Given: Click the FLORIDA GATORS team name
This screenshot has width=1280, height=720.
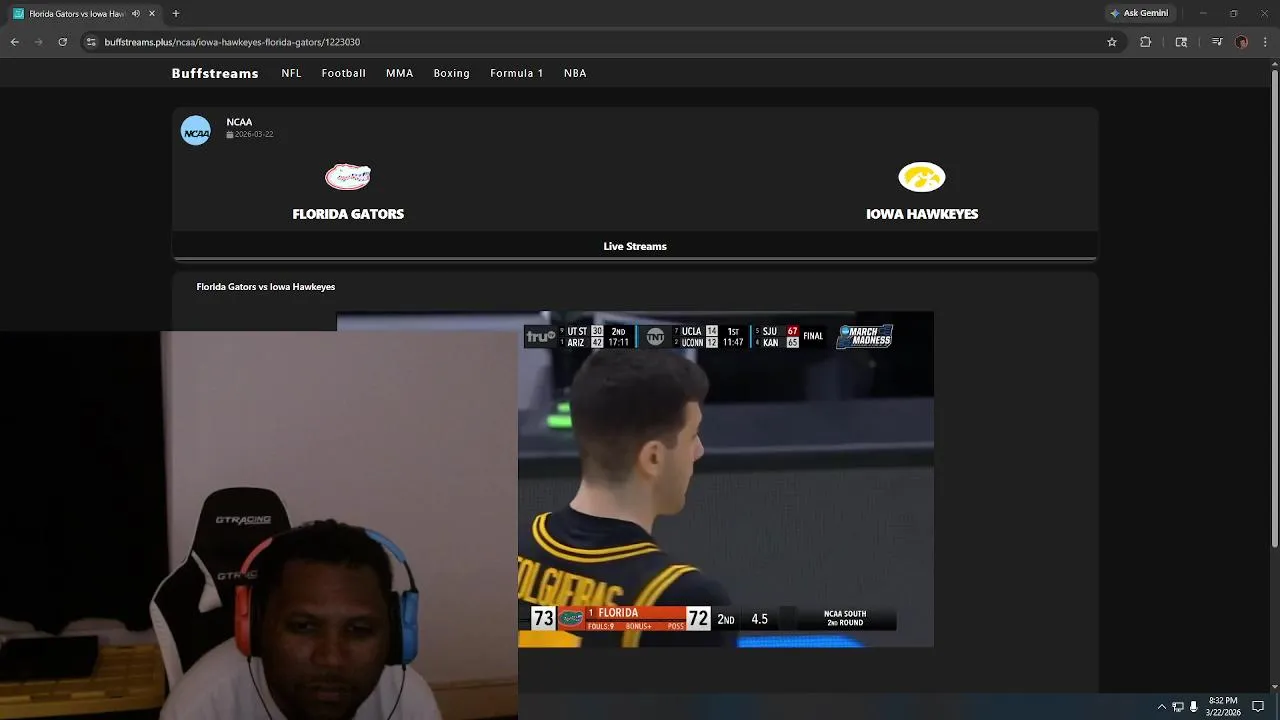Looking at the screenshot, I should [348, 214].
